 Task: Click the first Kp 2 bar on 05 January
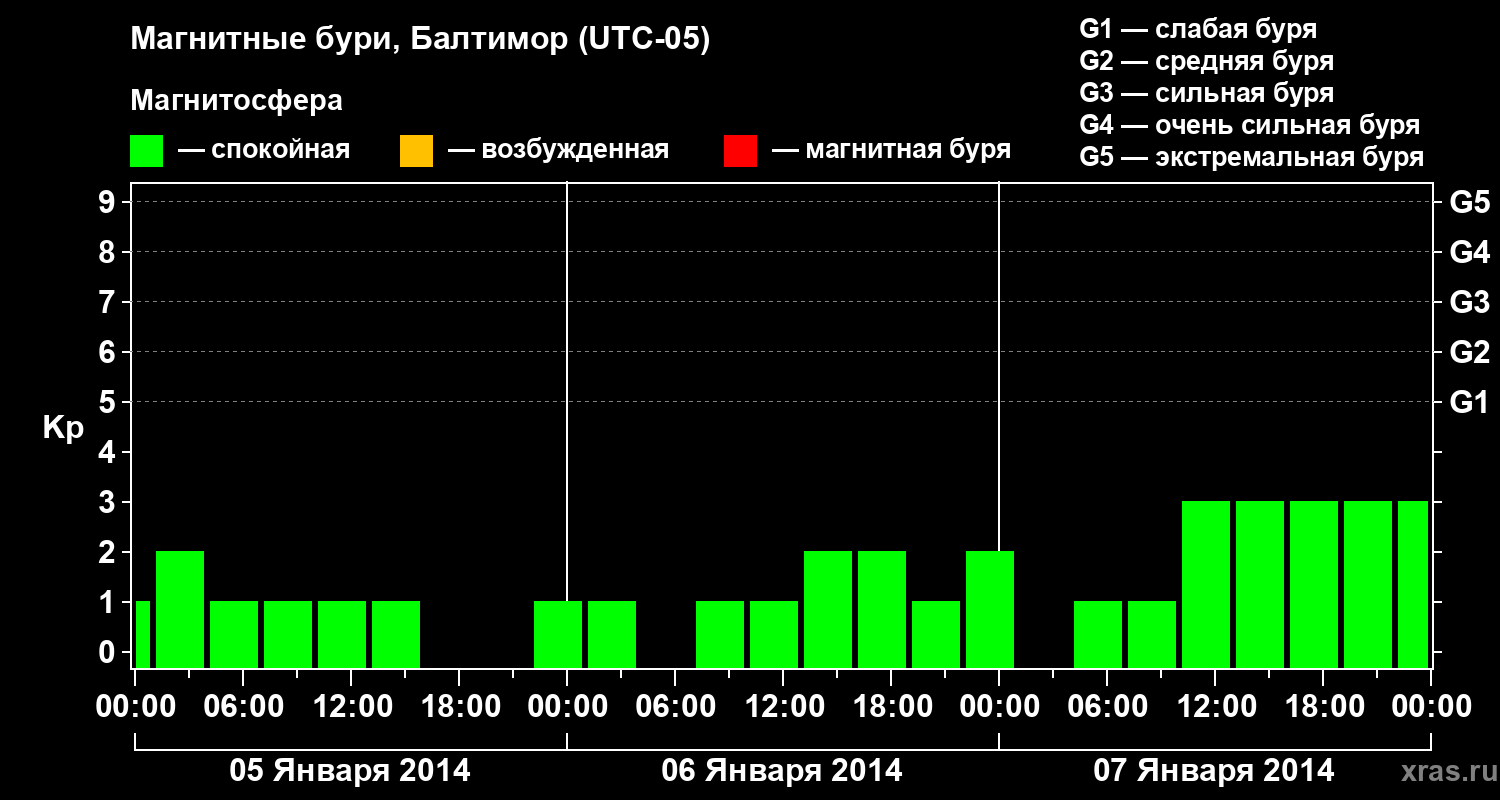[180, 609]
